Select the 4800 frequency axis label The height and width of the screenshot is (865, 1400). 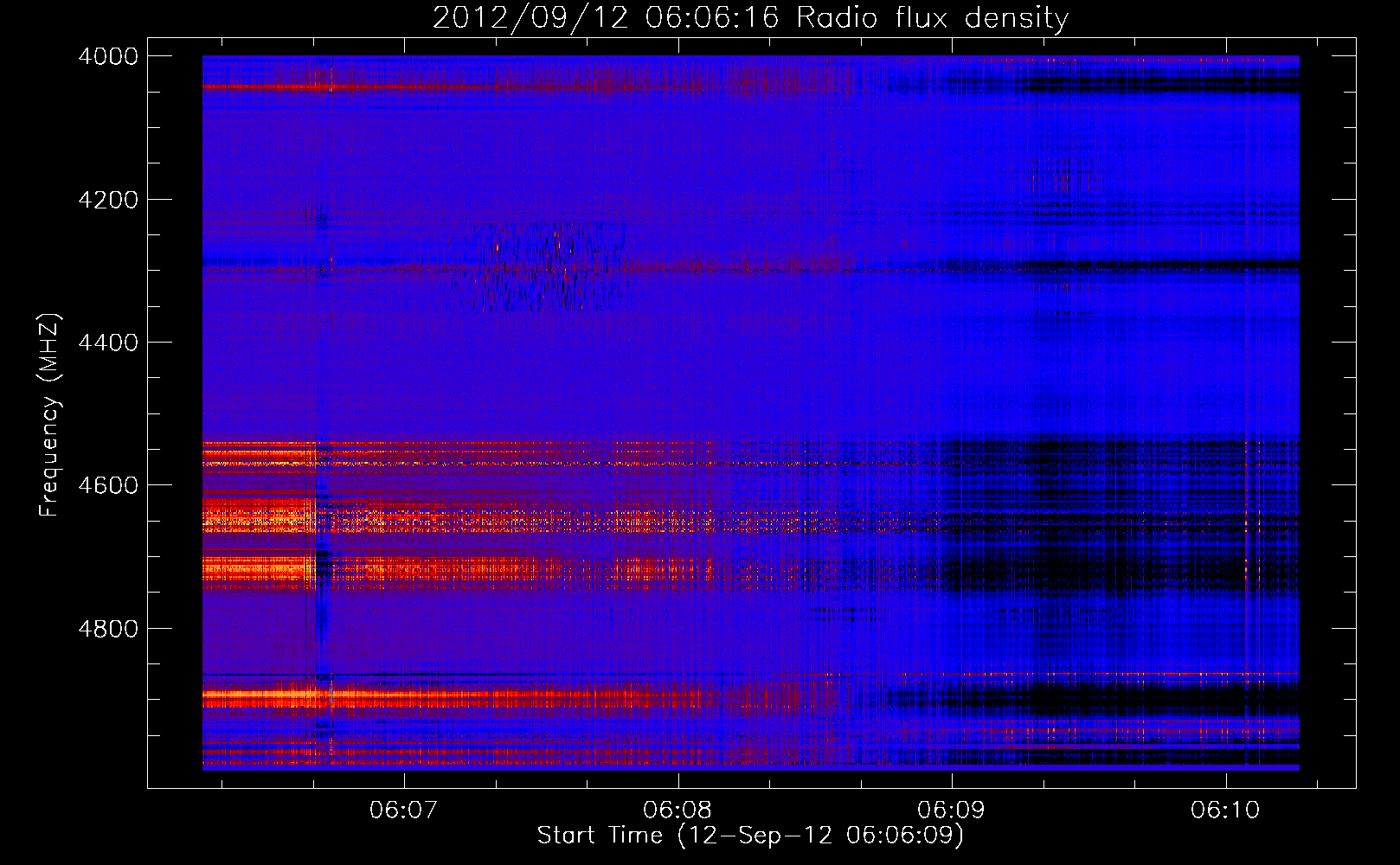pyautogui.click(x=108, y=628)
